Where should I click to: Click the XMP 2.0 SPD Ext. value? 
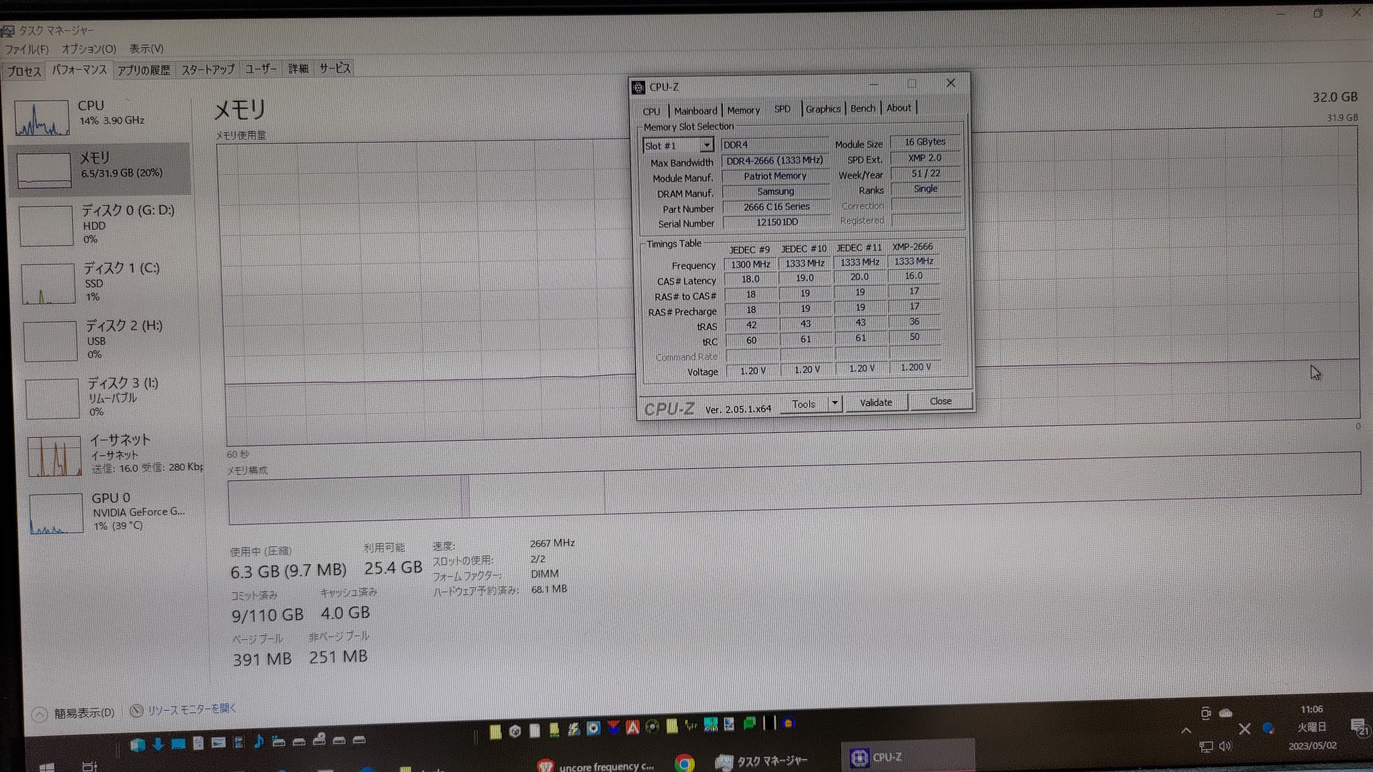coord(925,158)
